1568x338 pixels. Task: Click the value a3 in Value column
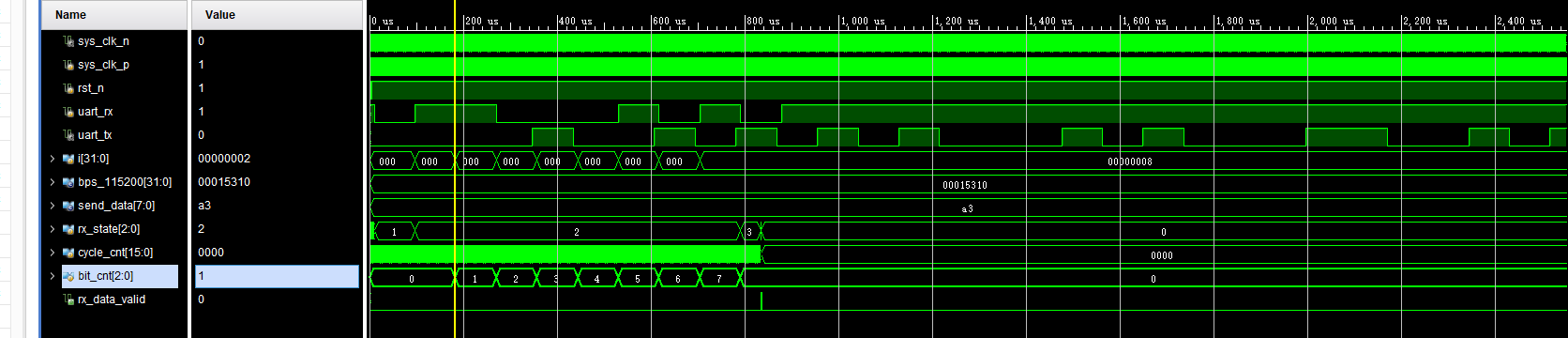click(x=204, y=206)
